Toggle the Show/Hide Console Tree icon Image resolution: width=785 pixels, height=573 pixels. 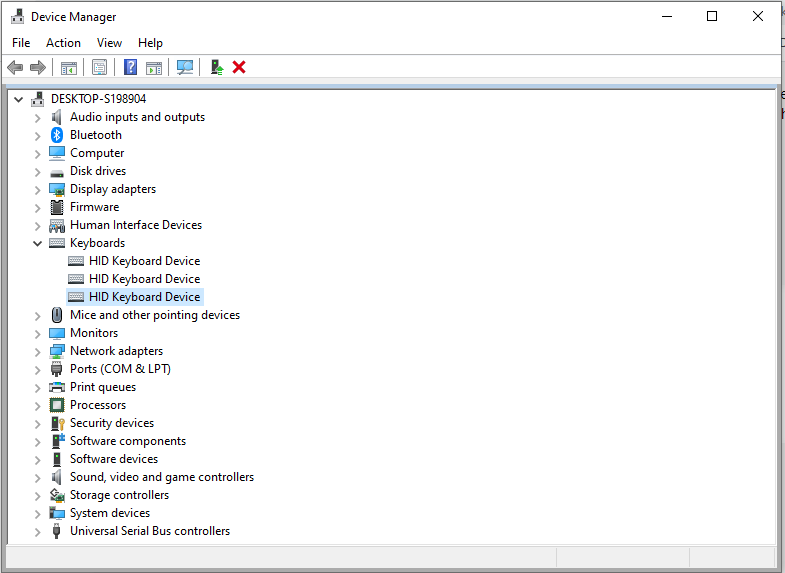pyautogui.click(x=69, y=68)
